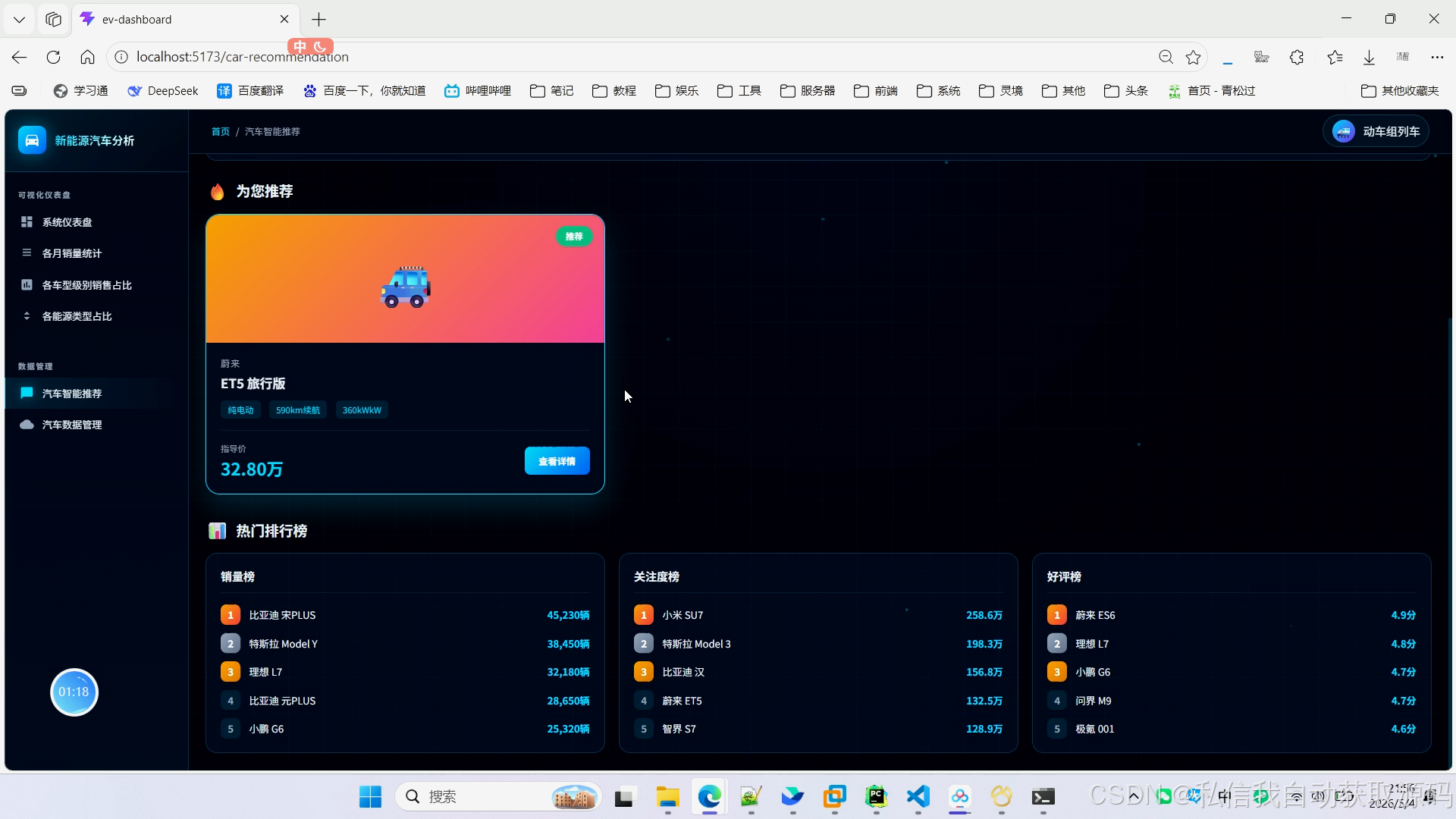Viewport: 1456px width, 819px height.
Task: Expand the 服务器 bookmark folder
Action: tap(808, 91)
